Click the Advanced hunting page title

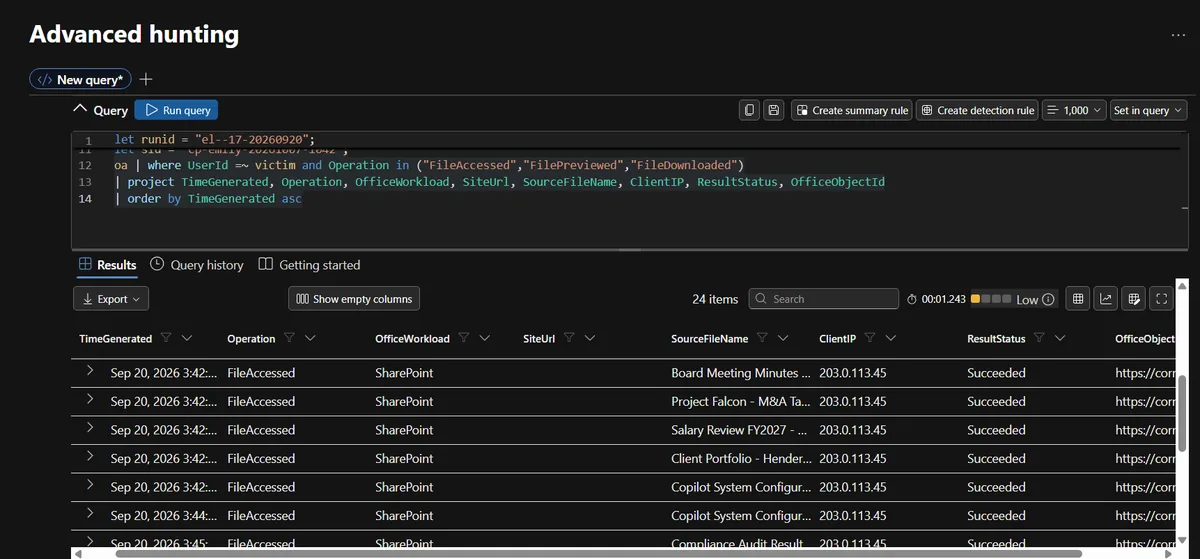[x=134, y=34]
